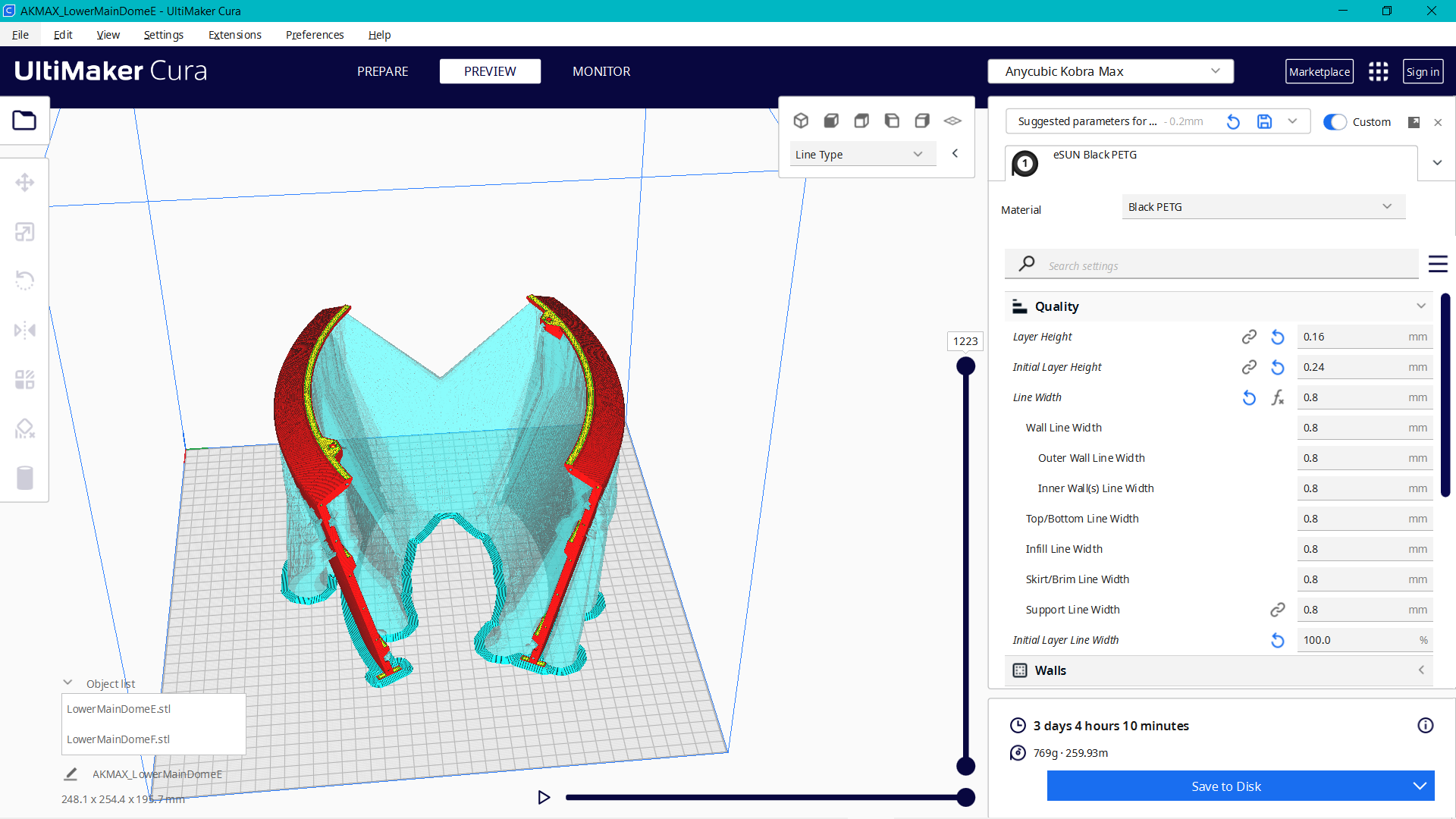The width and height of the screenshot is (1456, 819).
Task: Open the file folder icon to load model
Action: [24, 120]
